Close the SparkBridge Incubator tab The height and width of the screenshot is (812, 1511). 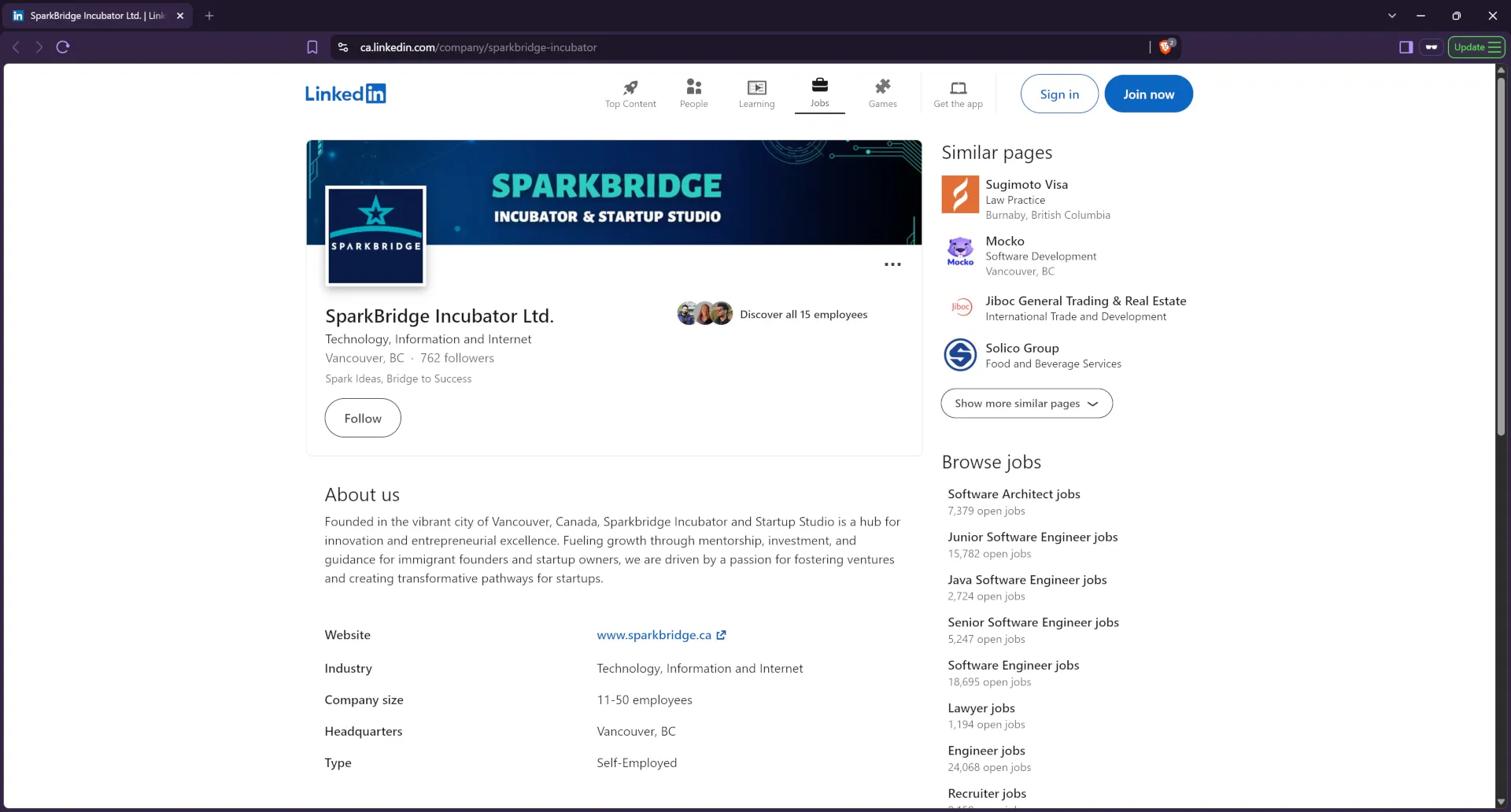(180, 16)
